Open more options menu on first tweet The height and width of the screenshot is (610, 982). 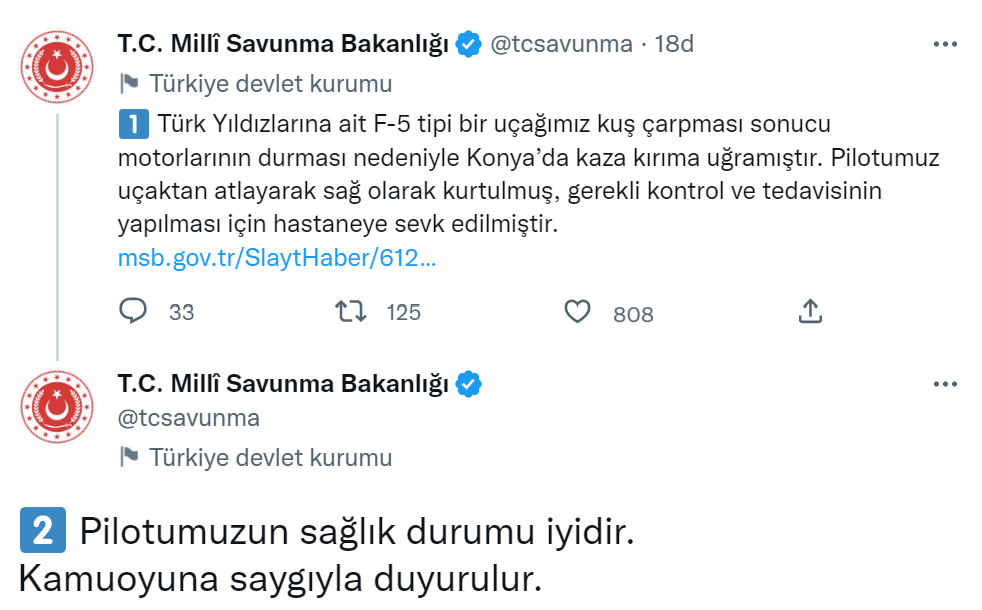[x=945, y=44]
